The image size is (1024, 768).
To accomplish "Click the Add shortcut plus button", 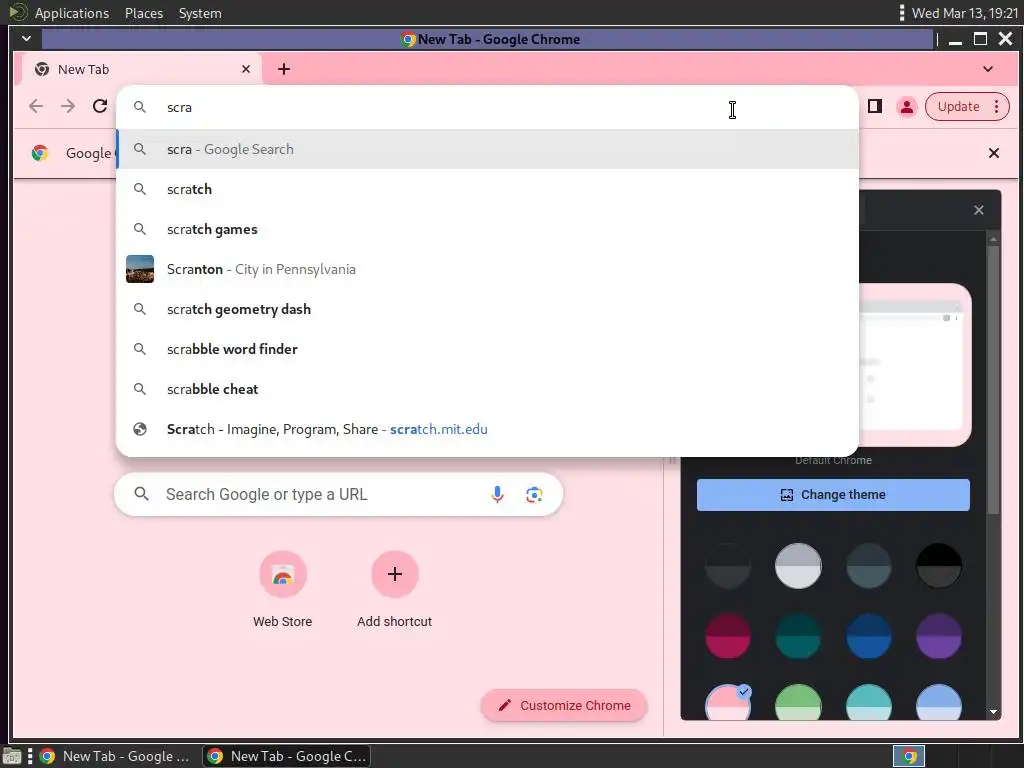I will 394,574.
